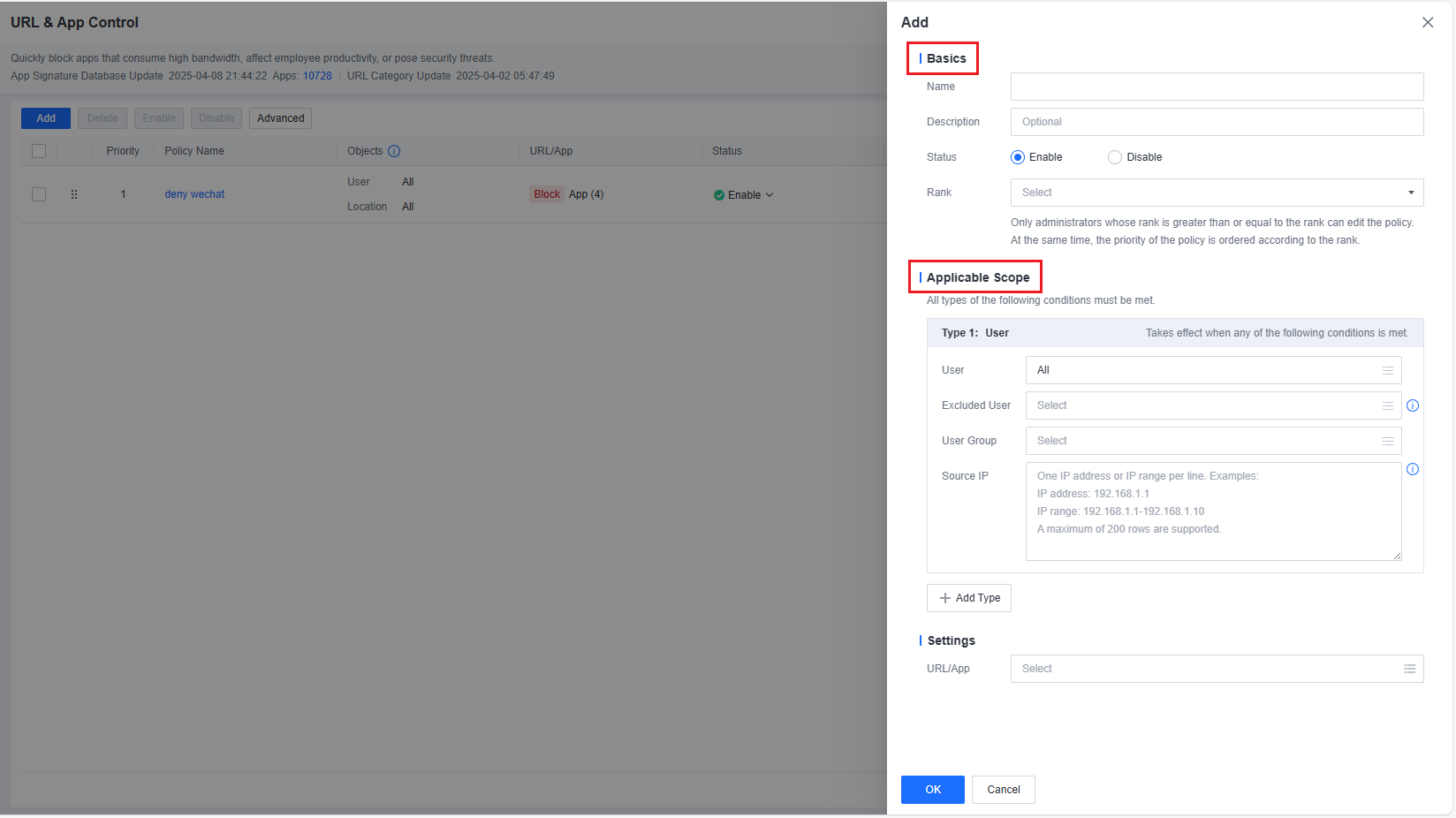This screenshot has height=818, width=1456.
Task: Click the info icon beside Source IP
Action: 1413,469
